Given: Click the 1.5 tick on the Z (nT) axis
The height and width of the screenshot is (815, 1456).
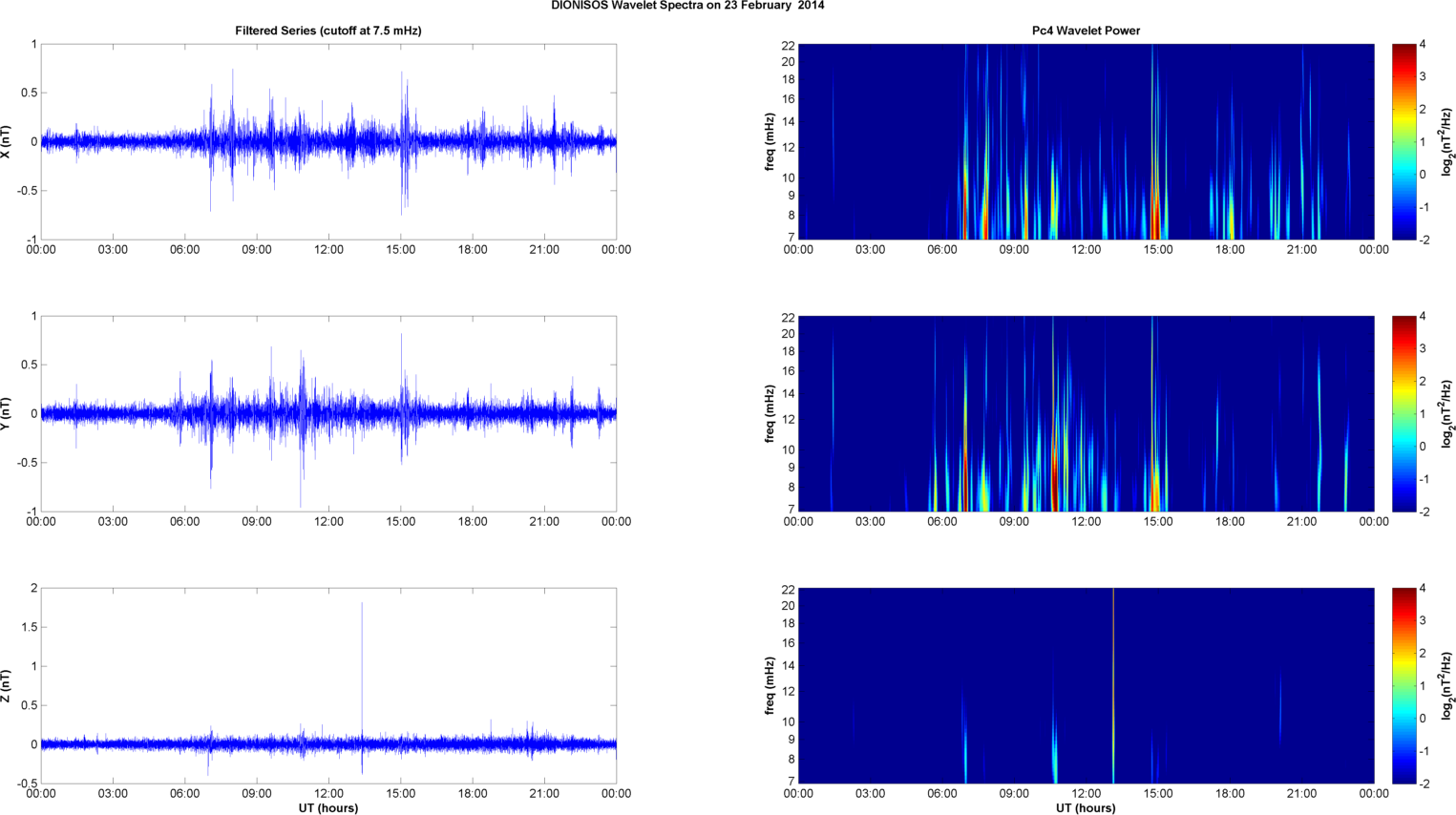Looking at the screenshot, I should click(x=28, y=627).
